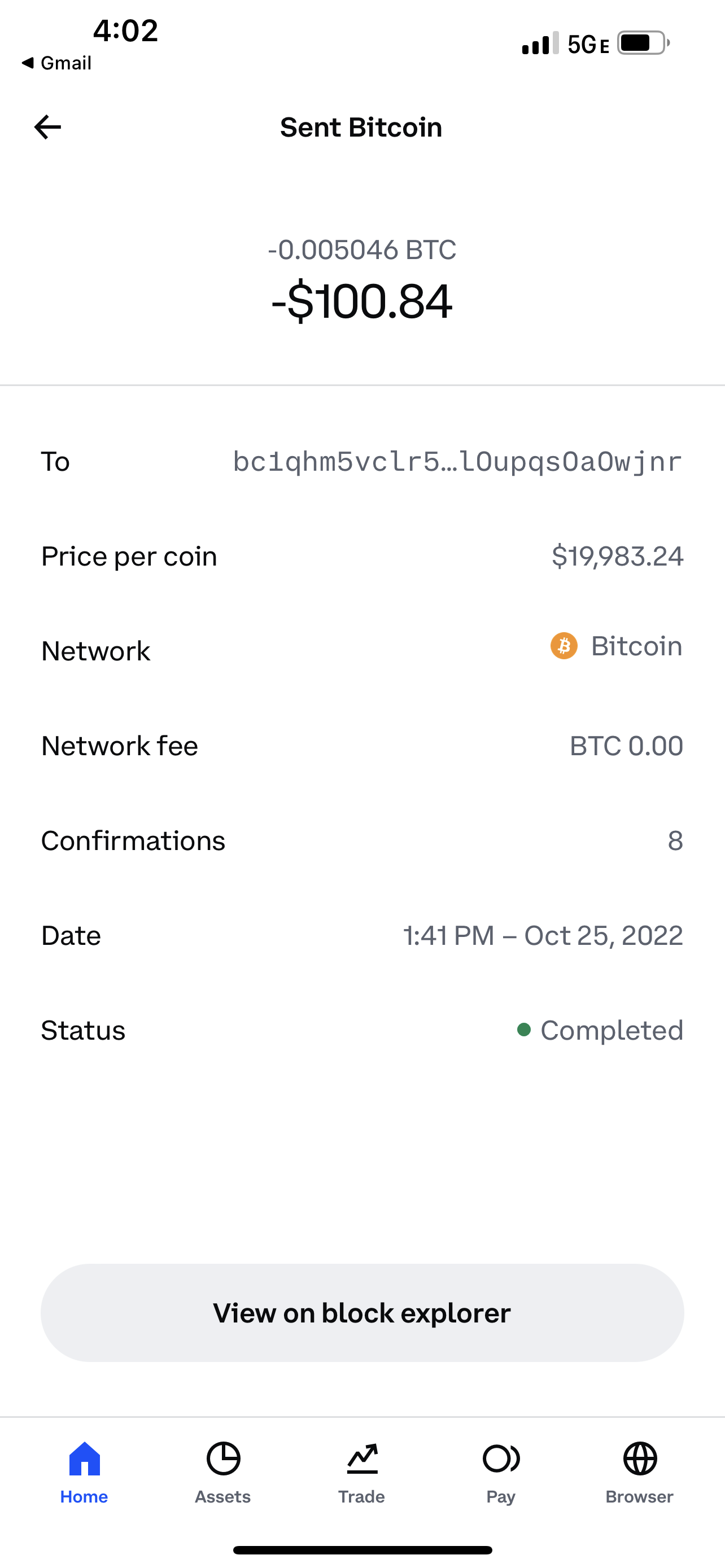Image resolution: width=725 pixels, height=1568 pixels.
Task: Tap the home indicator bar at bottom
Action: pos(362,1550)
